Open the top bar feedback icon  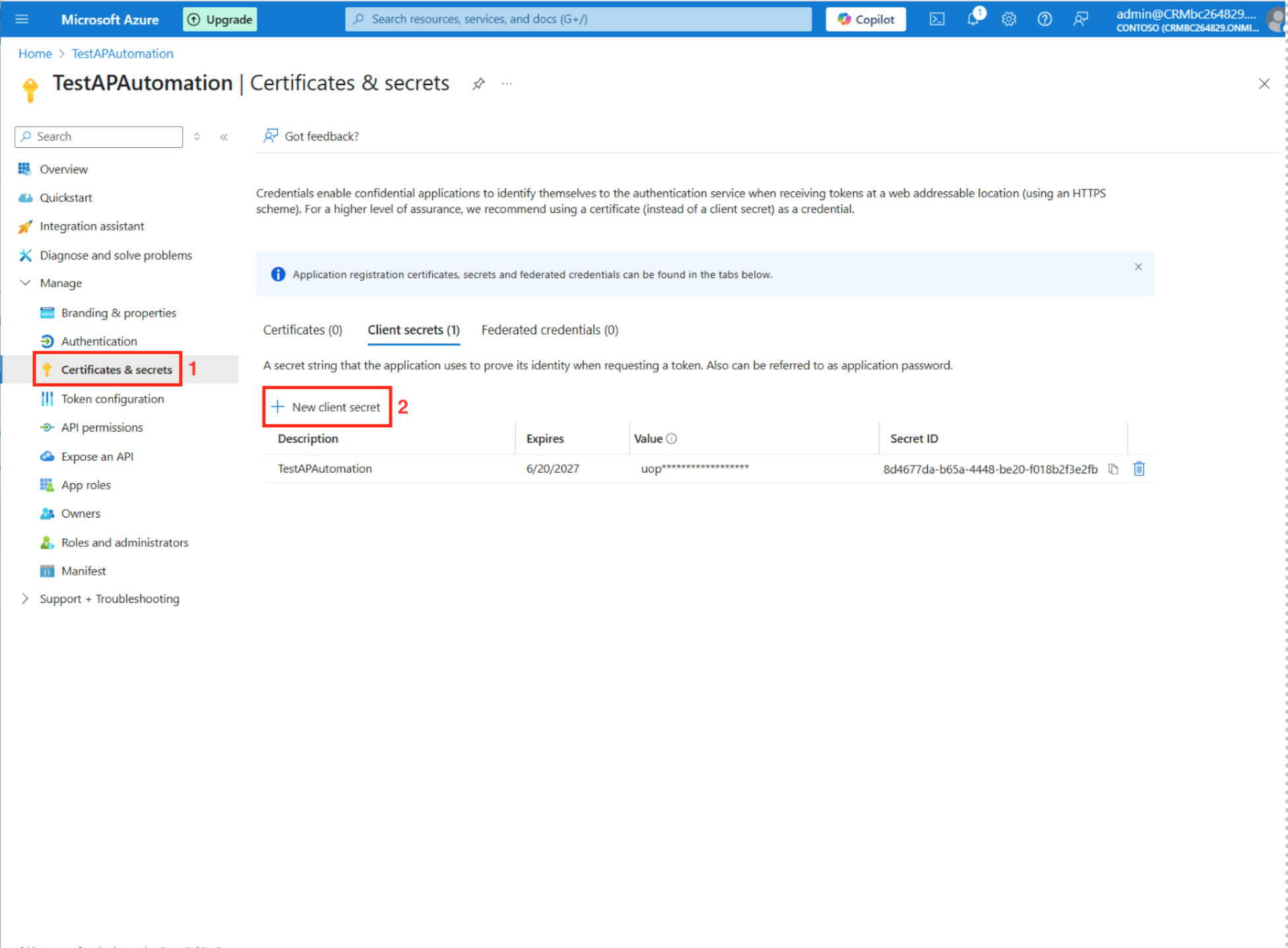click(1080, 19)
